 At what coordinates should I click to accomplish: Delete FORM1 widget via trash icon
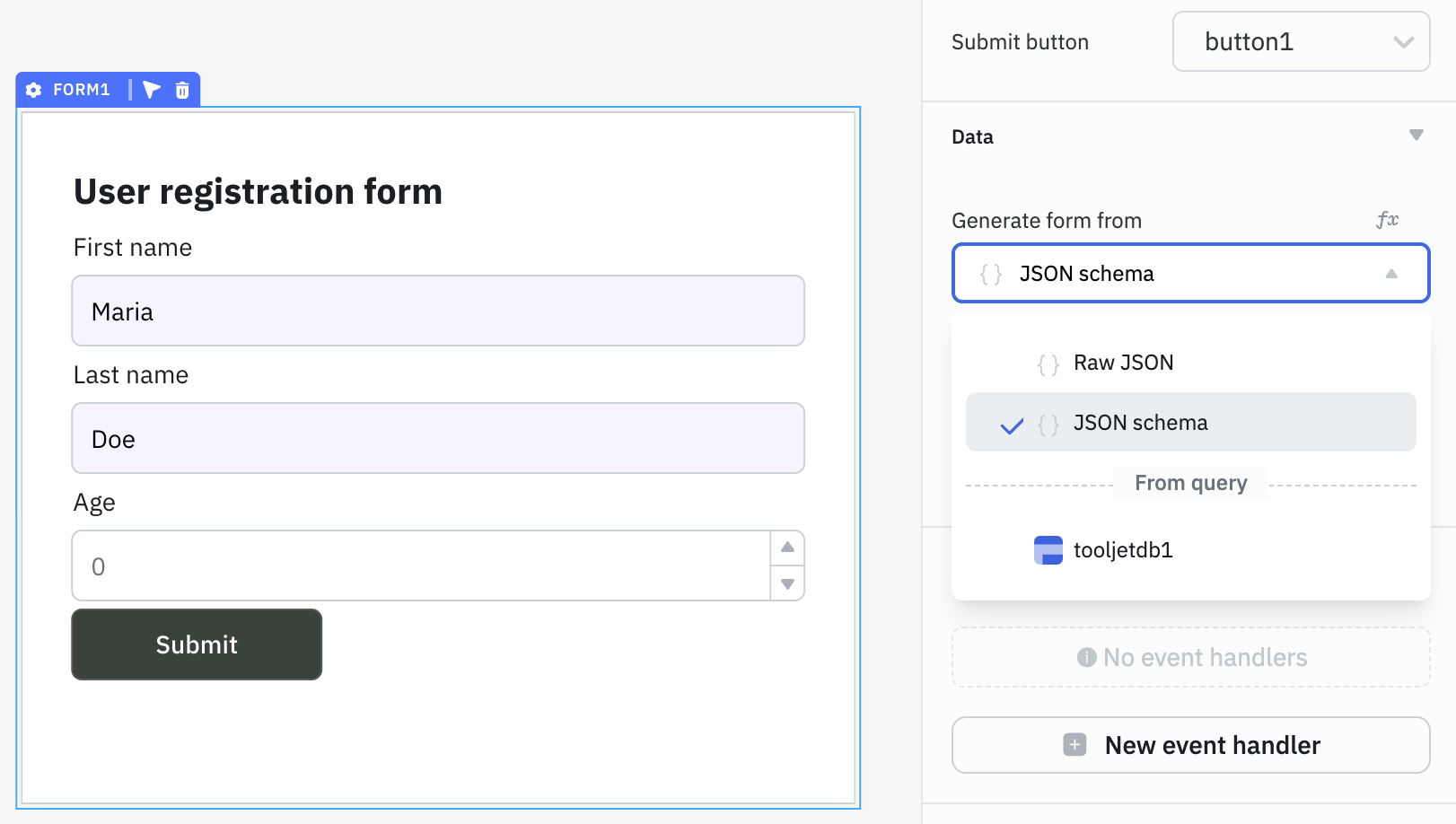[182, 90]
